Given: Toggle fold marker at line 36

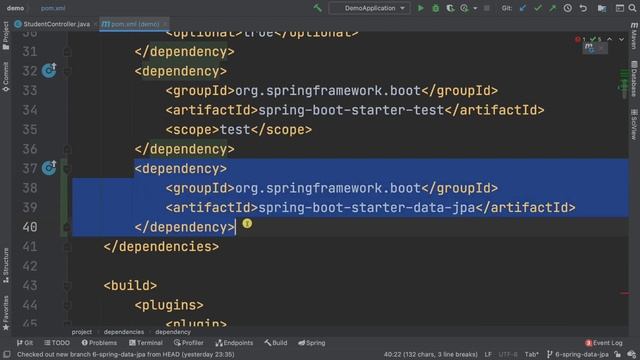Looking at the screenshot, I should [x=67, y=149].
